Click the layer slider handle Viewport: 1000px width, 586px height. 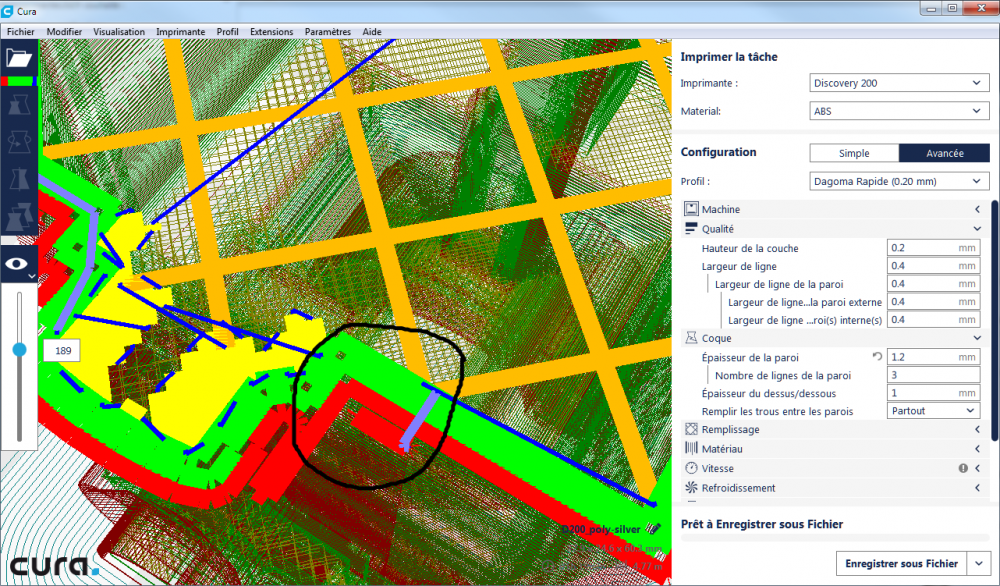click(20, 349)
